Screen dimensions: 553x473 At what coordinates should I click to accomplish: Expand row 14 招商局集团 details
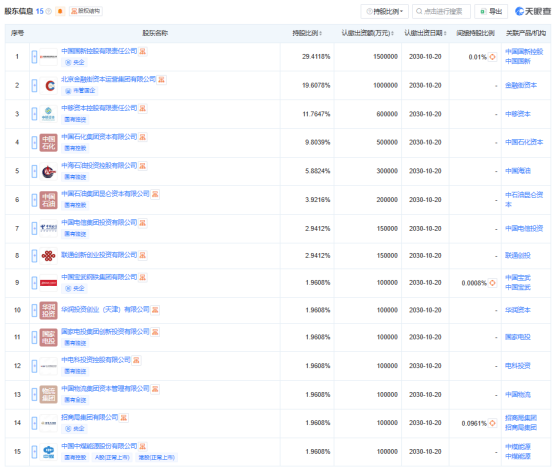[34, 423]
